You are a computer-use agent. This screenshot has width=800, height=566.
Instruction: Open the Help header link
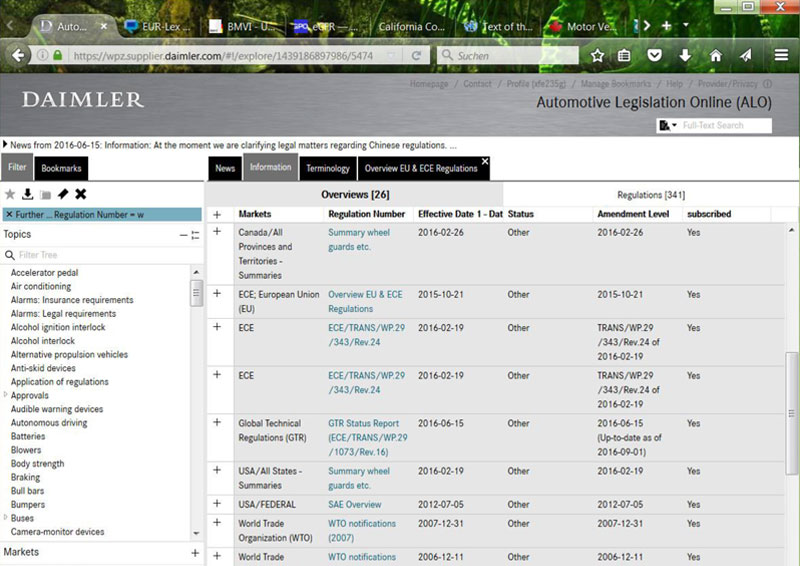674,84
